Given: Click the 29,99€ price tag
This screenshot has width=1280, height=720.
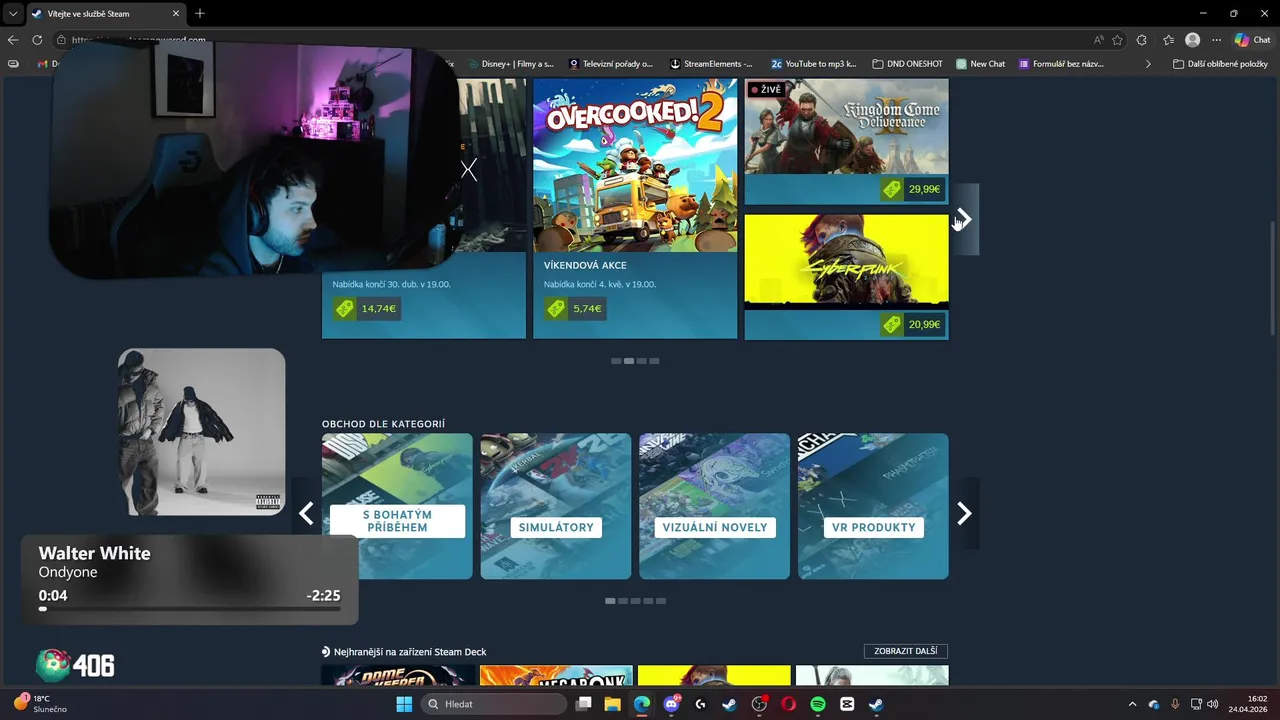Looking at the screenshot, I should 912,189.
